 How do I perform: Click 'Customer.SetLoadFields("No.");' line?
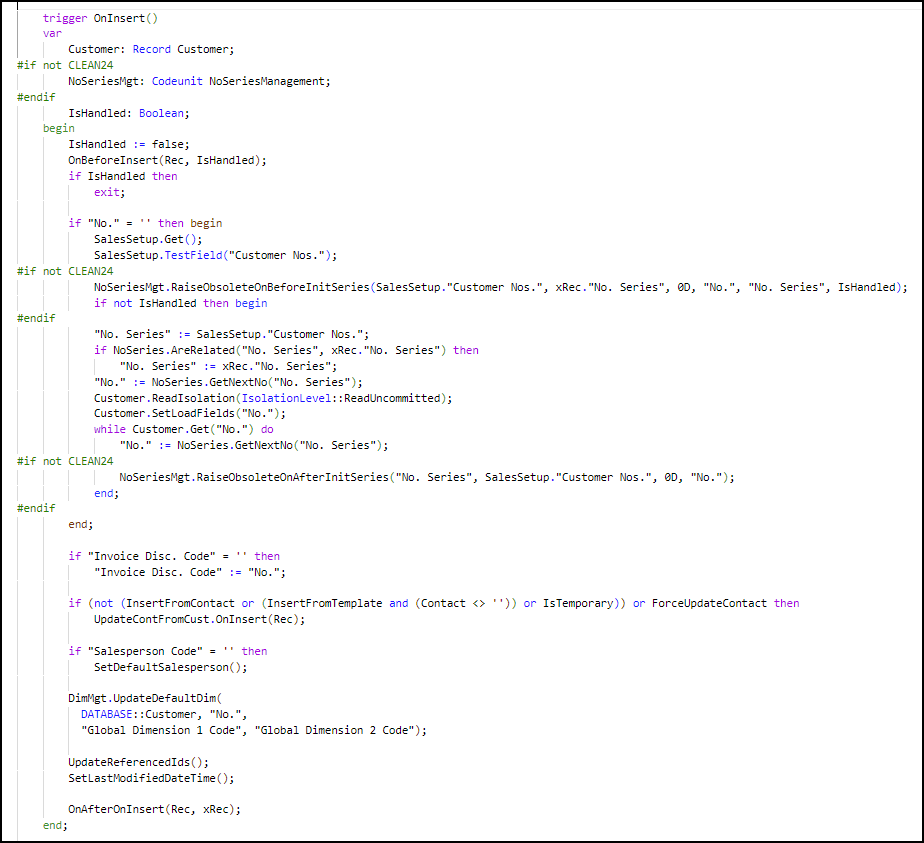pos(190,413)
